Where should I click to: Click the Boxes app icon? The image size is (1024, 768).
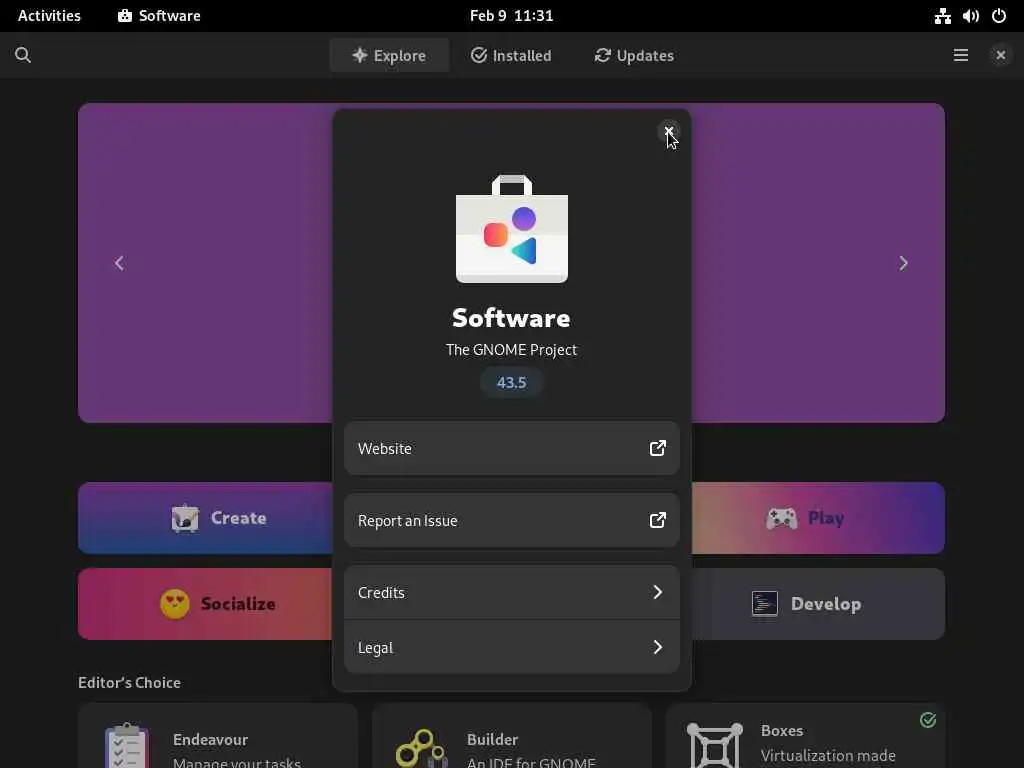[x=715, y=745]
